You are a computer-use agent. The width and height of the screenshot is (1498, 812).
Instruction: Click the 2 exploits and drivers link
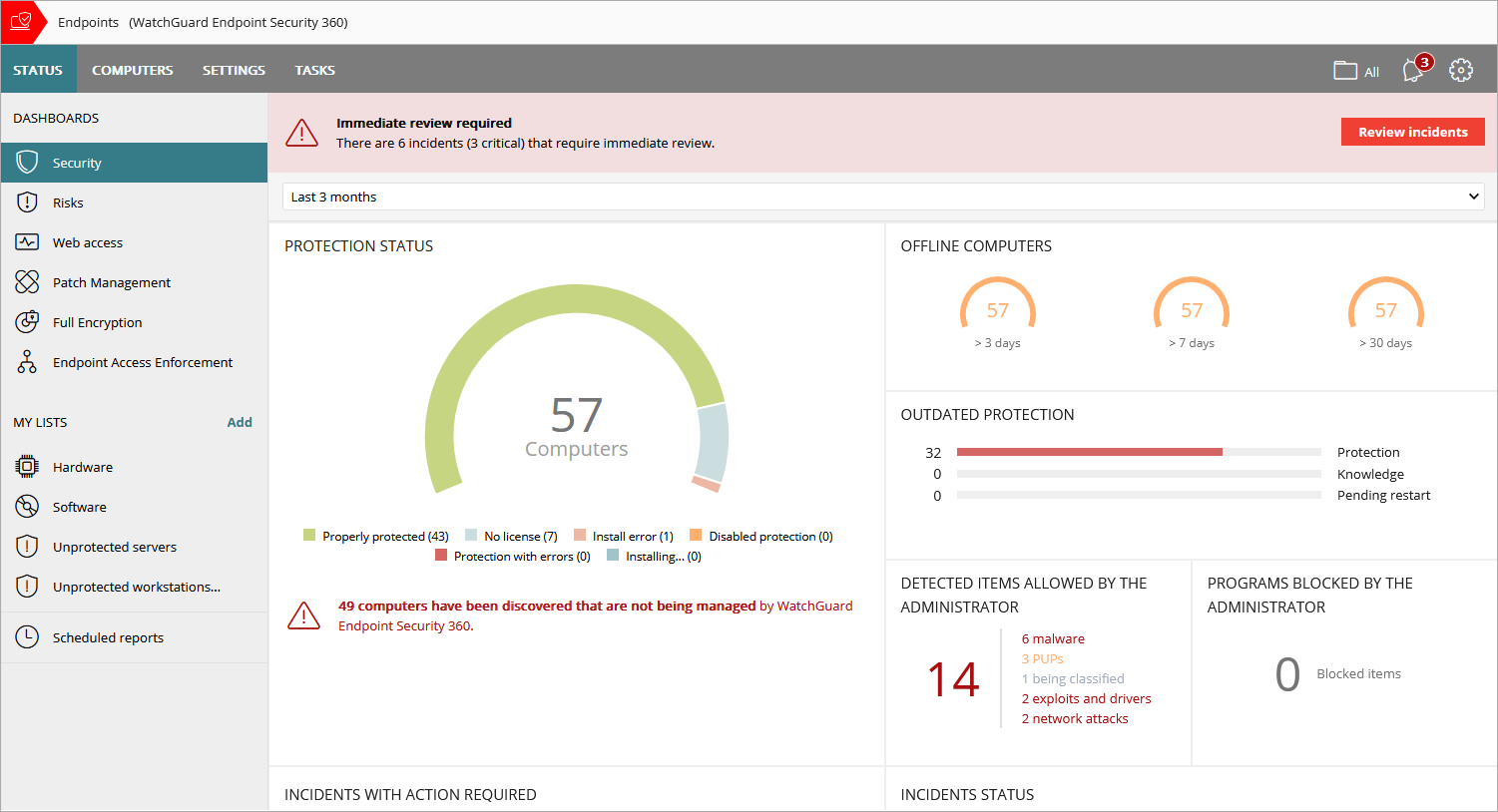pyautogui.click(x=1086, y=698)
